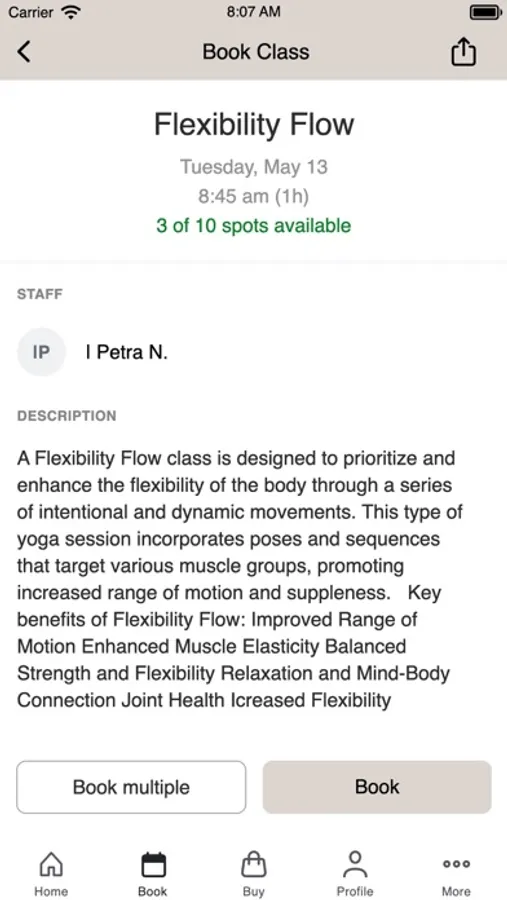507x900 pixels.
Task: Tap the IP staff avatar circle
Action: pyautogui.click(x=41, y=352)
